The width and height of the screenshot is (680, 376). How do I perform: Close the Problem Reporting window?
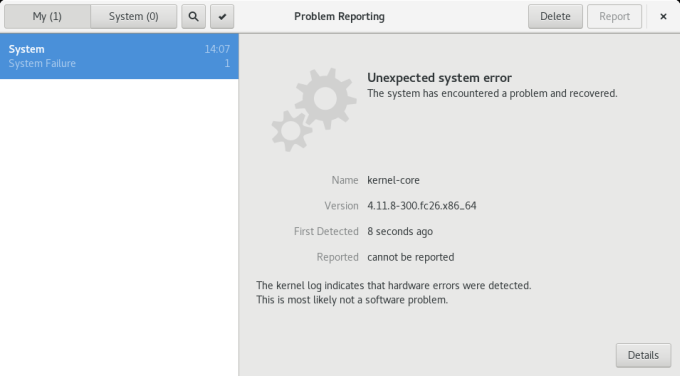663,16
